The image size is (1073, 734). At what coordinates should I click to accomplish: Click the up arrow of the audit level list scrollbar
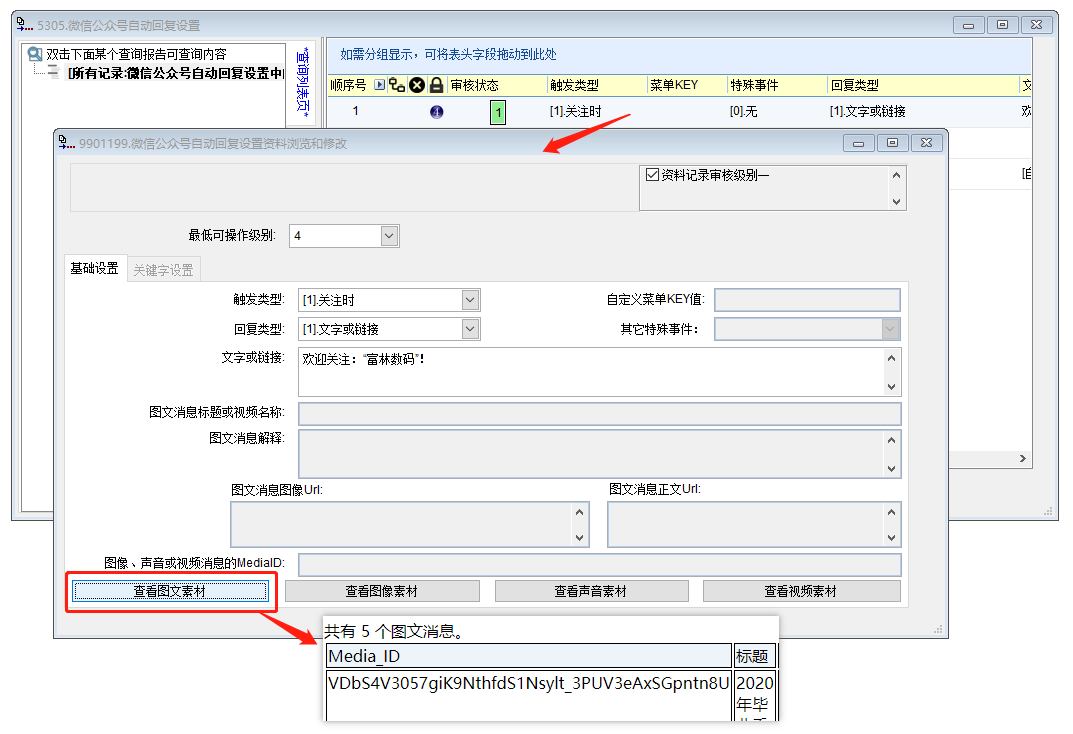pos(896,175)
